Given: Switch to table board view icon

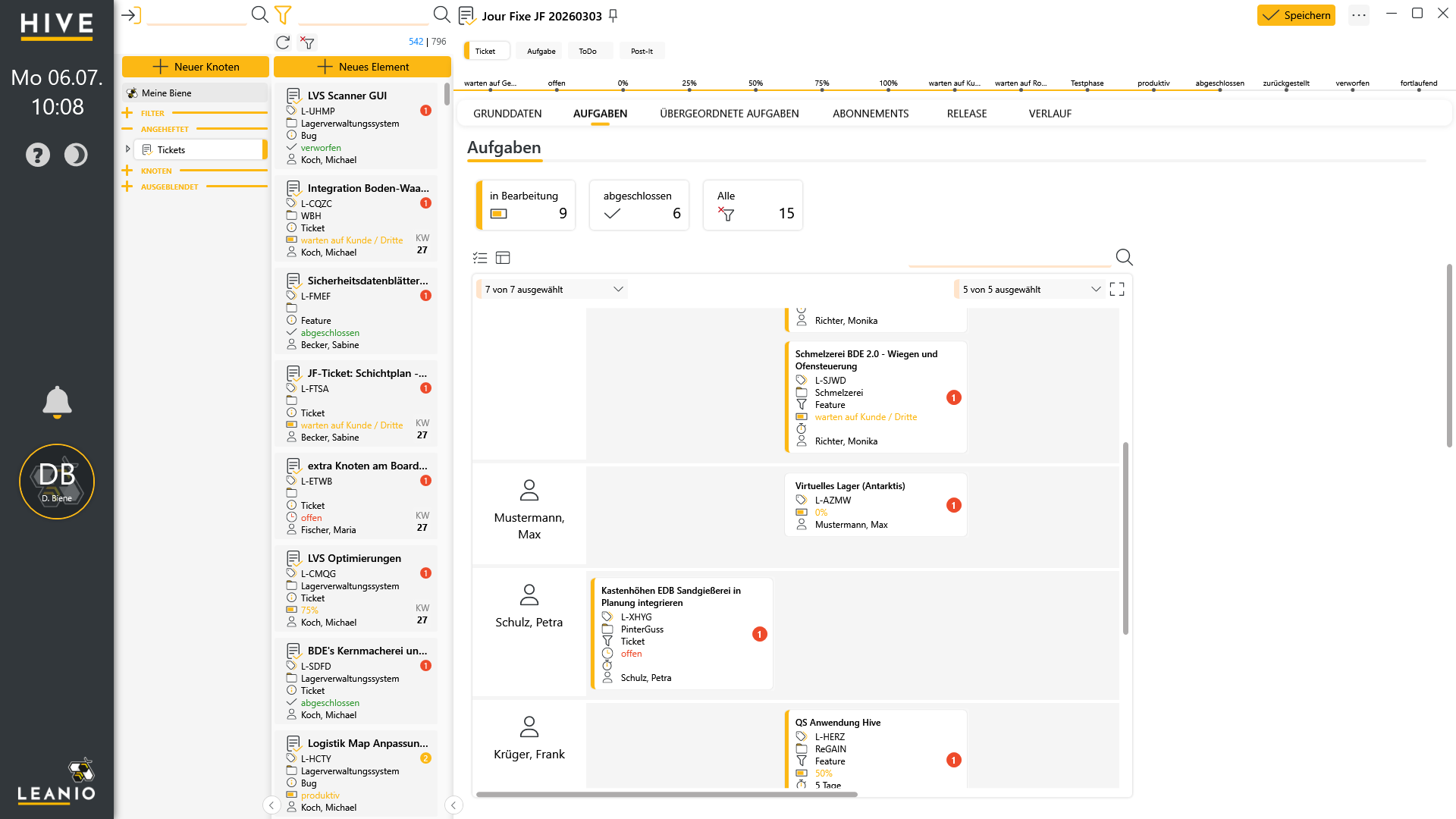Looking at the screenshot, I should coord(503,258).
